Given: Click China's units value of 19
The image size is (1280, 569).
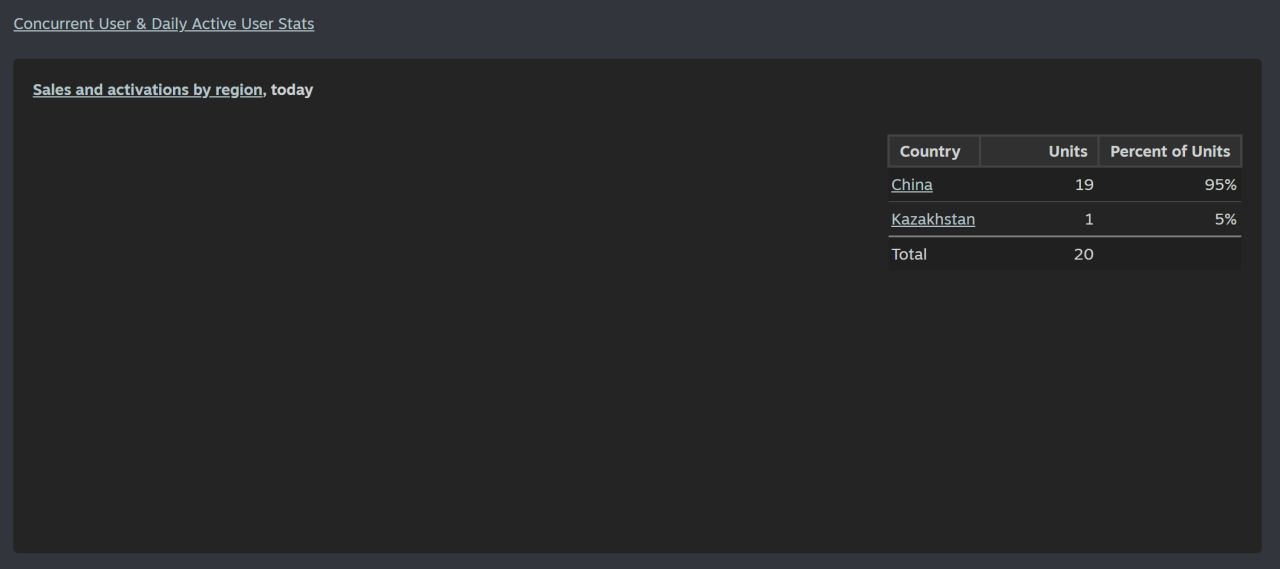Looking at the screenshot, I should tap(1083, 185).
